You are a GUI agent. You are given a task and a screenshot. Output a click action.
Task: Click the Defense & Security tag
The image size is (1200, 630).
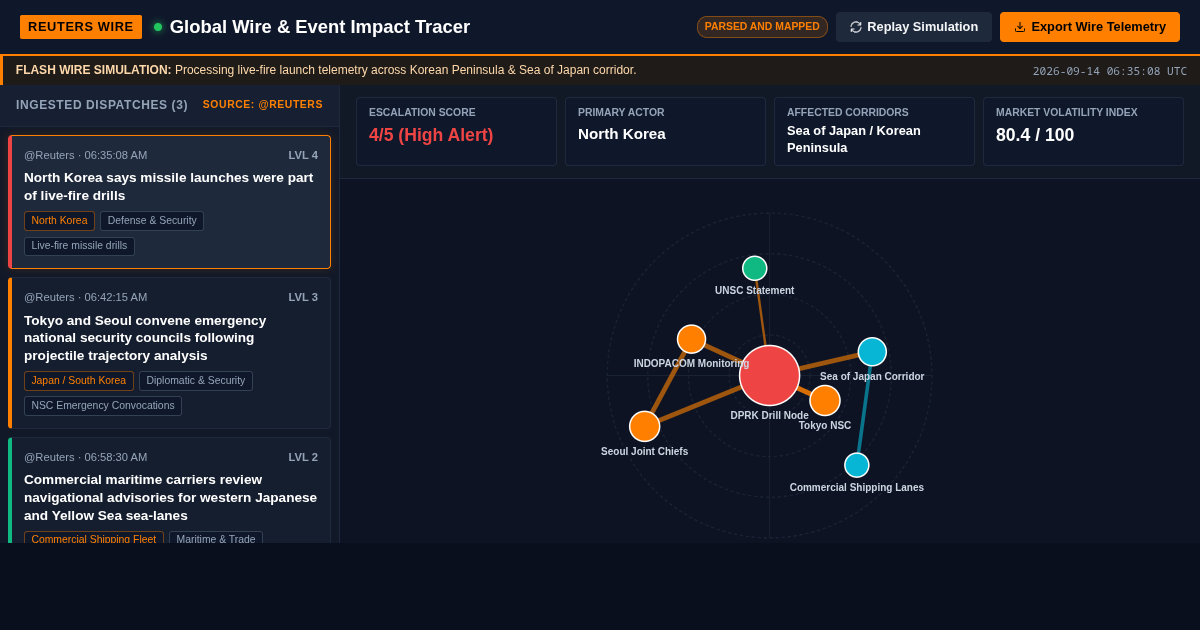coord(152,221)
